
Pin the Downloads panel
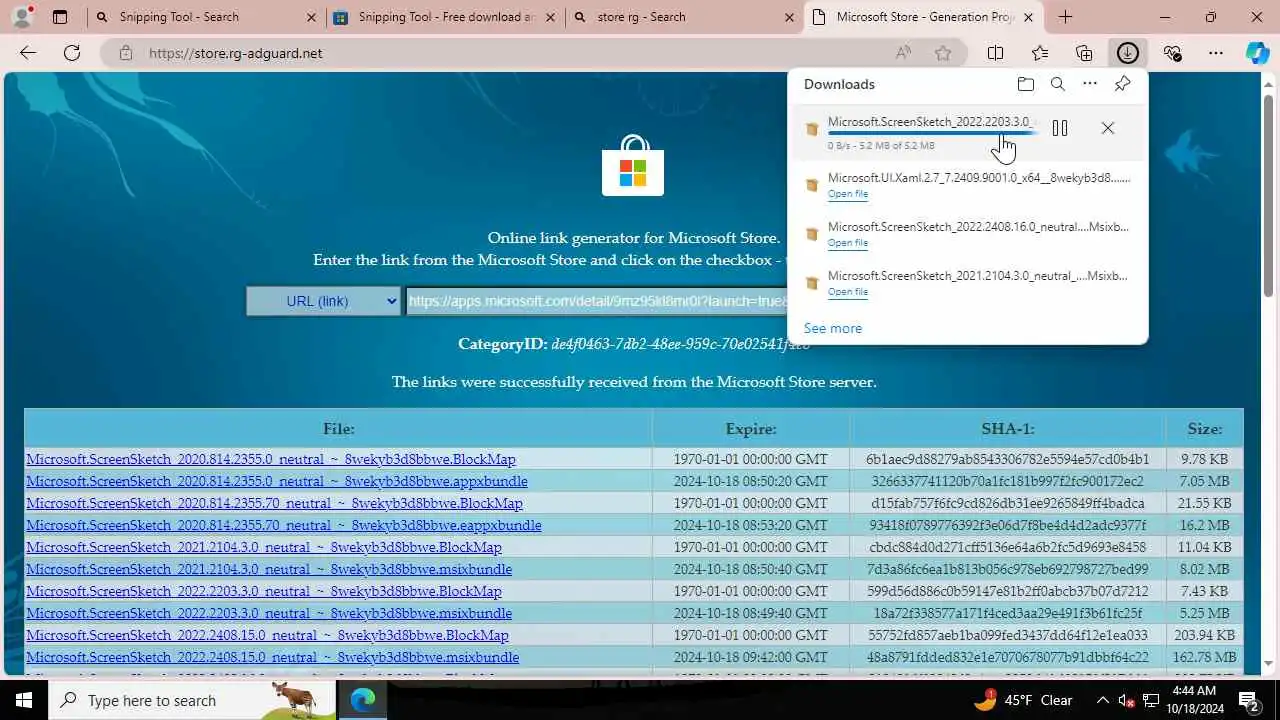point(1123,84)
